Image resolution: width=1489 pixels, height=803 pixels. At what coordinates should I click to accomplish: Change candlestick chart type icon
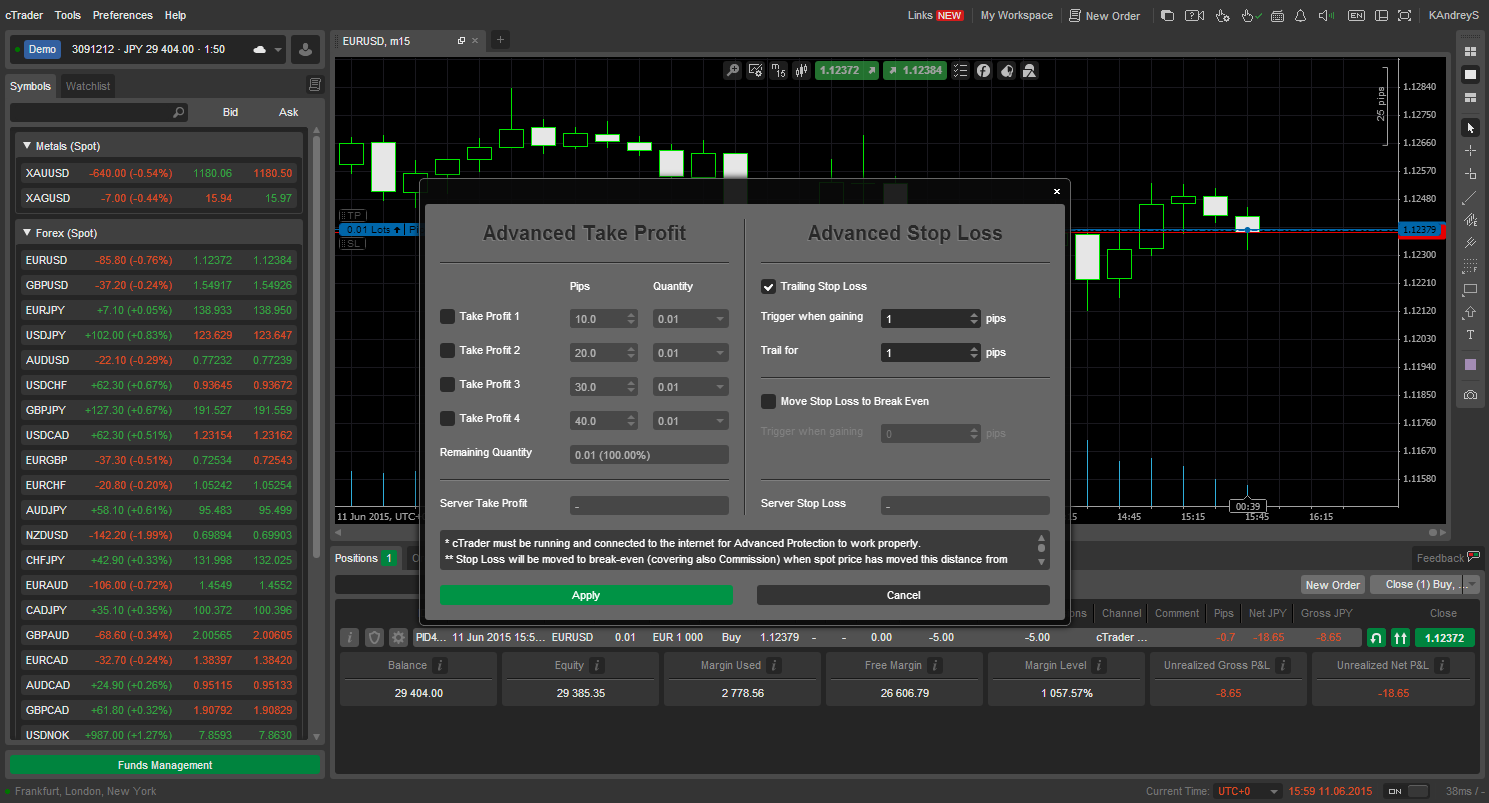click(x=800, y=70)
